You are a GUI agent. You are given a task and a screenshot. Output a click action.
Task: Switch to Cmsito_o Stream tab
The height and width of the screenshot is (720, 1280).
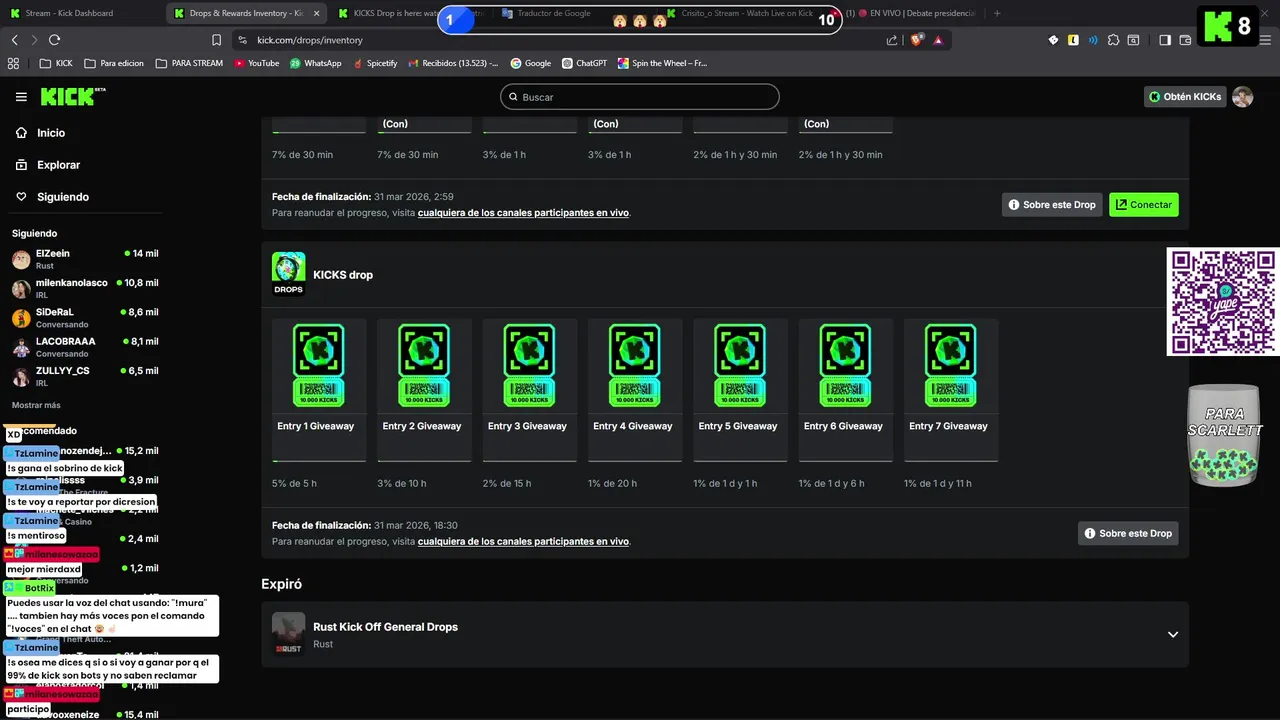coord(748,13)
